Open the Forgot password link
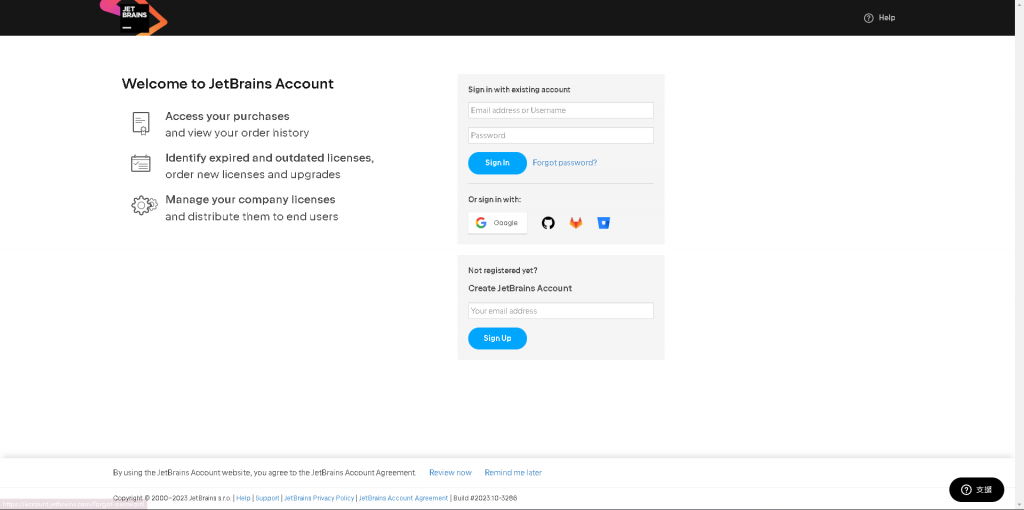Viewport: 1024px width, 510px height. [564, 163]
